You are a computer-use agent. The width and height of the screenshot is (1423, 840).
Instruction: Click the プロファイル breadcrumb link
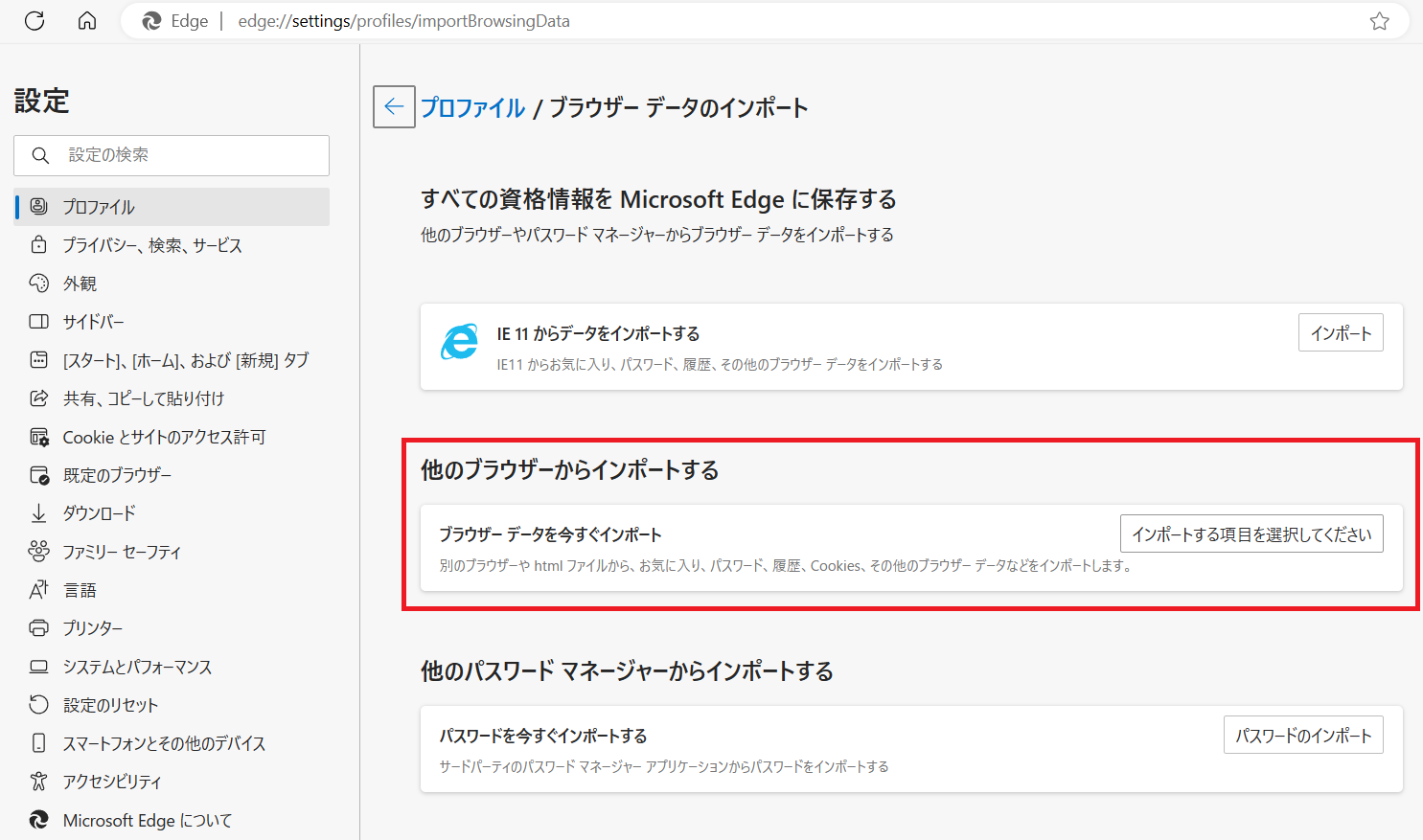(473, 107)
